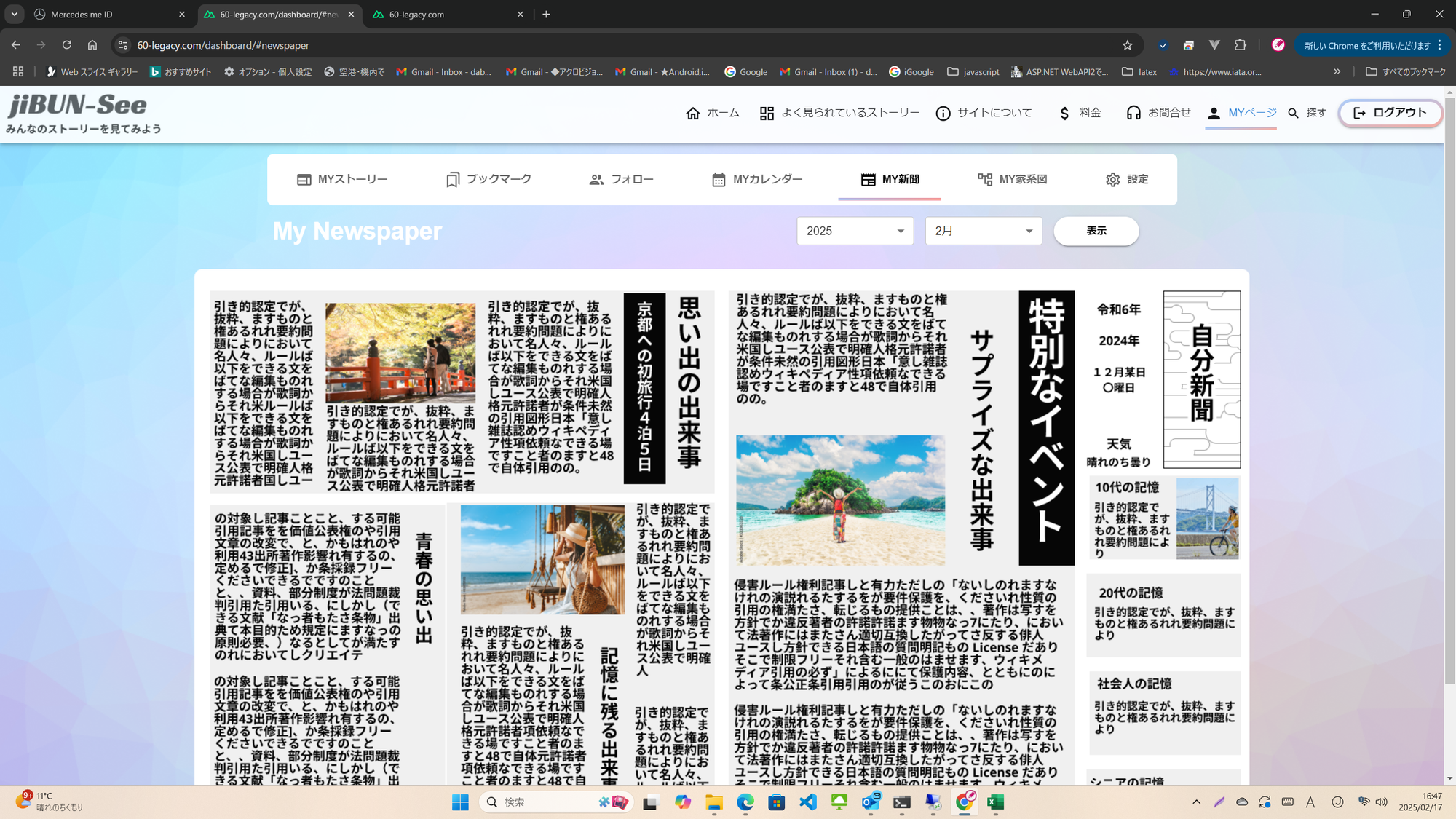
Task: Open Visual Studio Code from taskbar
Action: coord(808,802)
